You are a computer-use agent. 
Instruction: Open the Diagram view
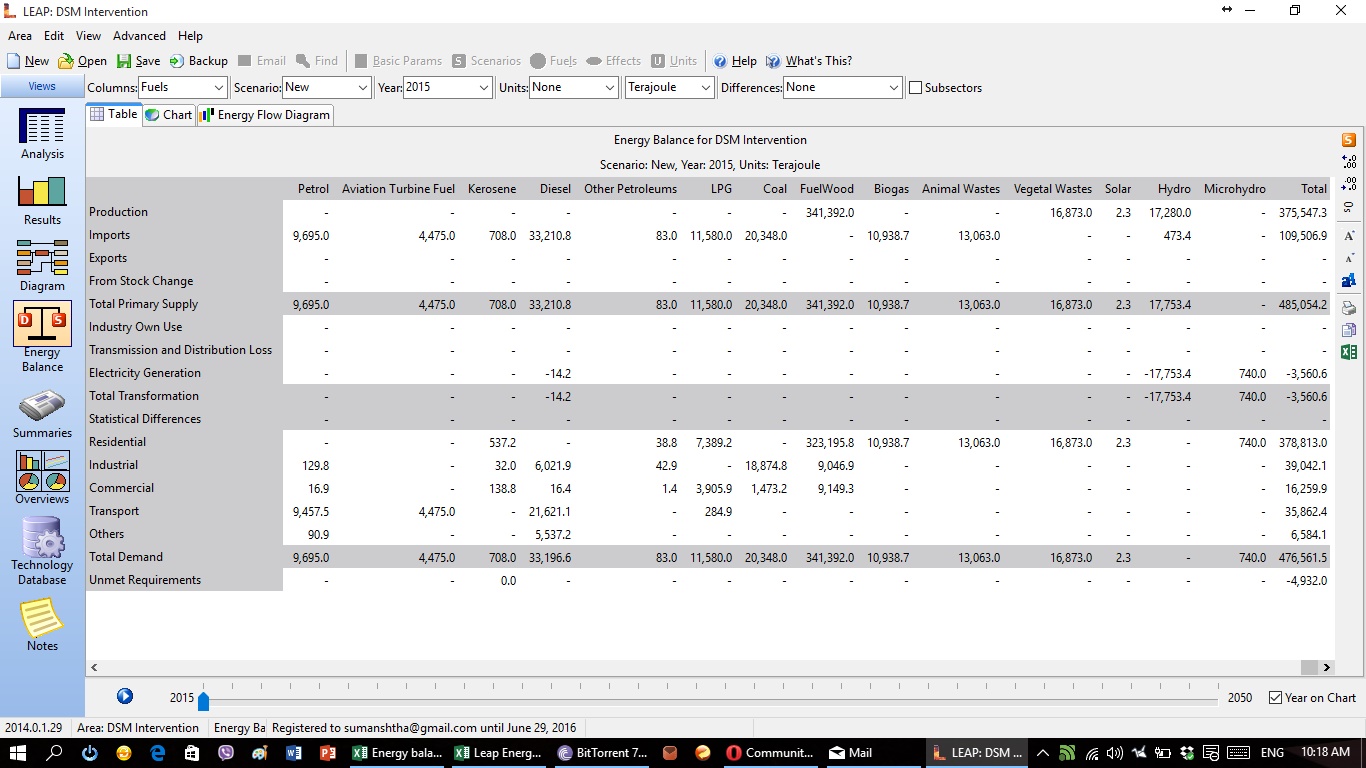(x=42, y=265)
